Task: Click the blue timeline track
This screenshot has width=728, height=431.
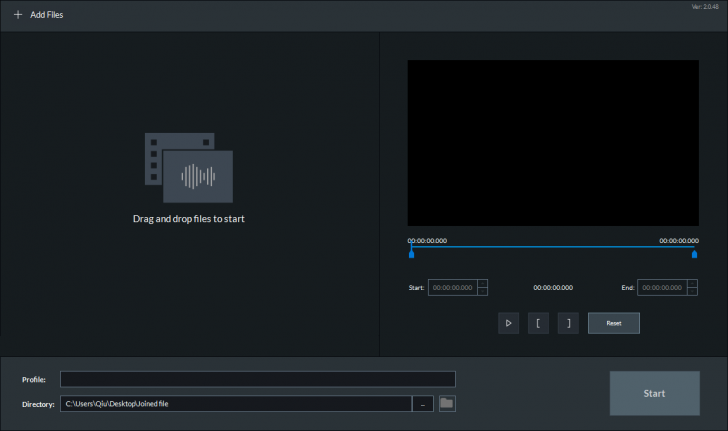Action: 552,247
